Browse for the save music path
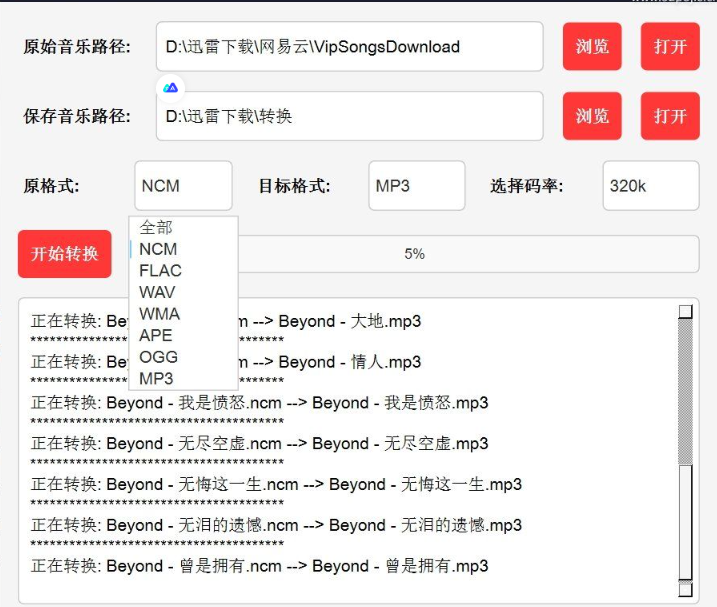 click(592, 116)
